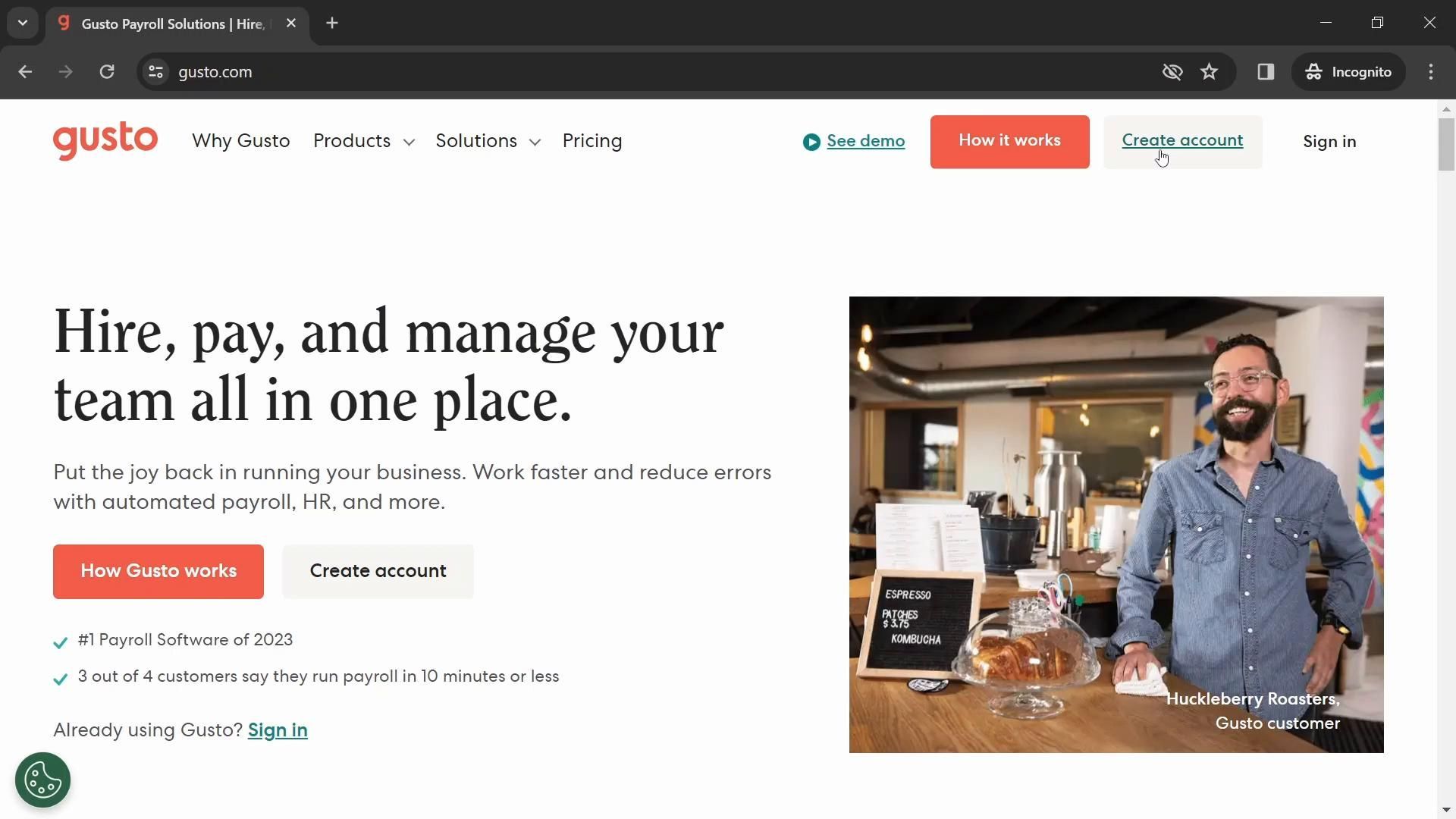
Task: Expand the Products dropdown menu
Action: pos(364,141)
